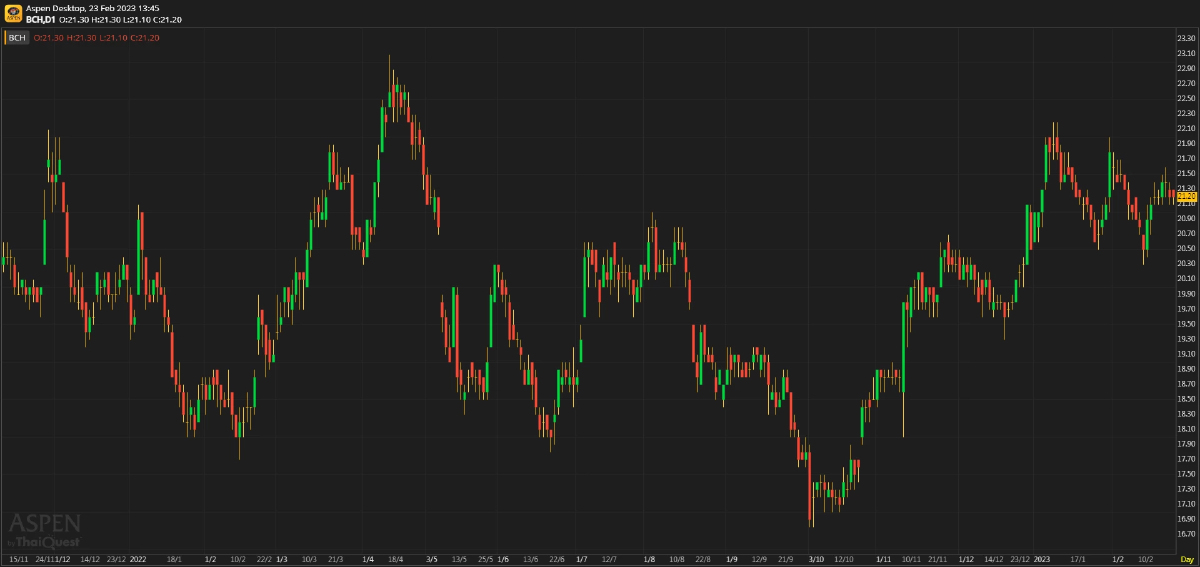1200x567 pixels.
Task: Click the 1/4 date label on the time axis
Action: point(368,559)
